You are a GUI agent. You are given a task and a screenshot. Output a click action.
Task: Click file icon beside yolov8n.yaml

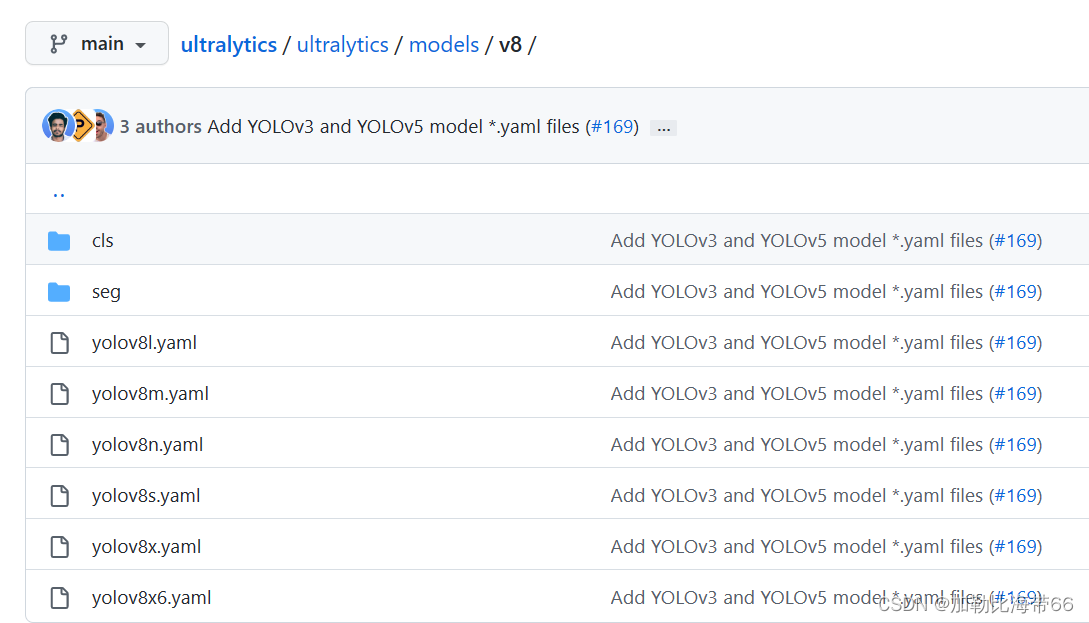click(x=59, y=445)
